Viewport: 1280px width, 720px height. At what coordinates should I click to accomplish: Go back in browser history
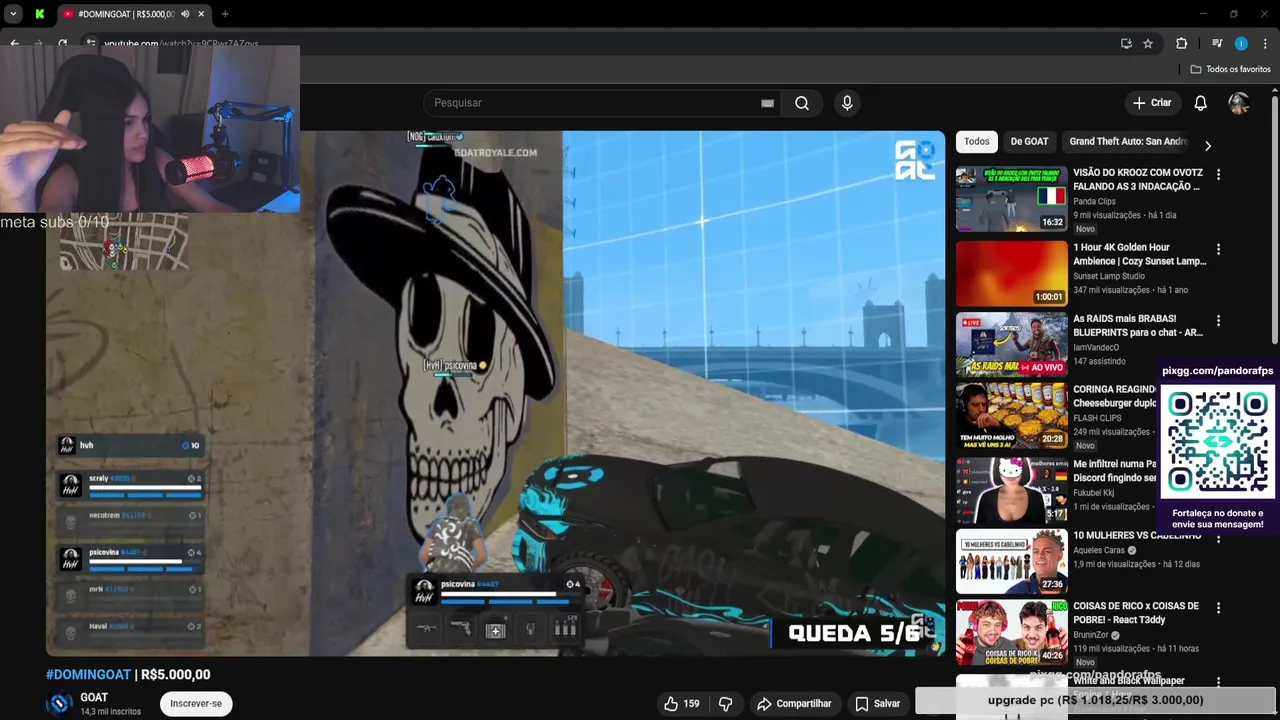(x=14, y=43)
